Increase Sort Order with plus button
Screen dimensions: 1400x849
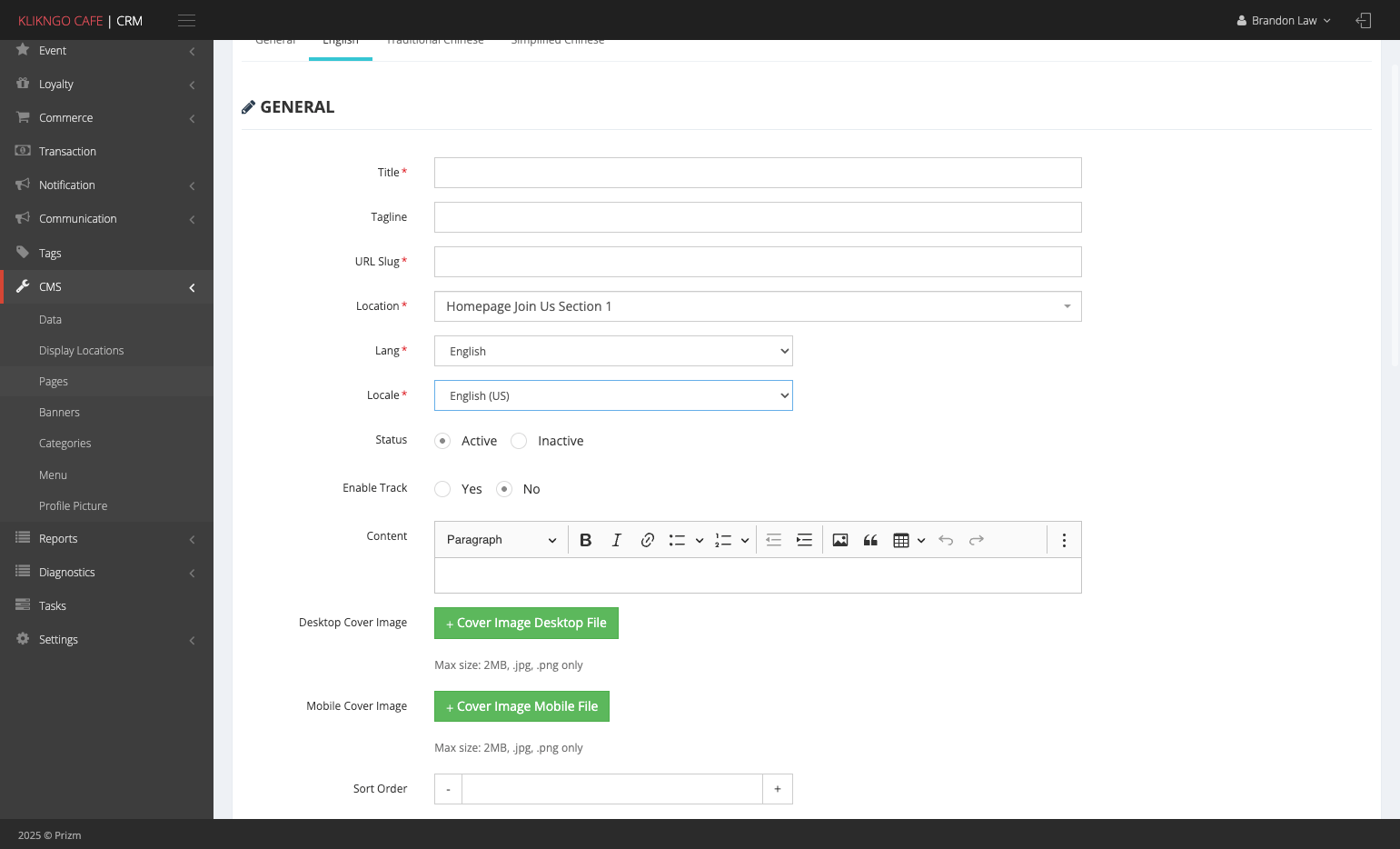click(x=778, y=789)
